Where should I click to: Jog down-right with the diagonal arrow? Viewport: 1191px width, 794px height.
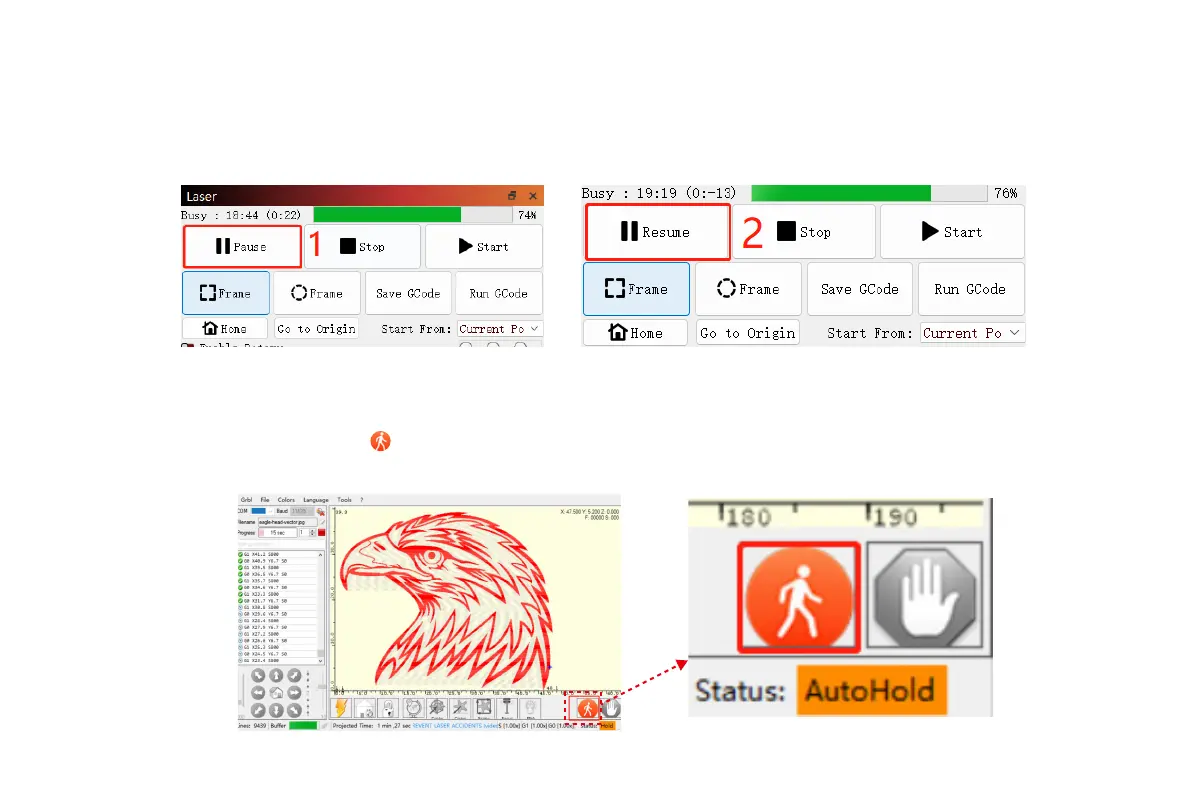[294, 710]
